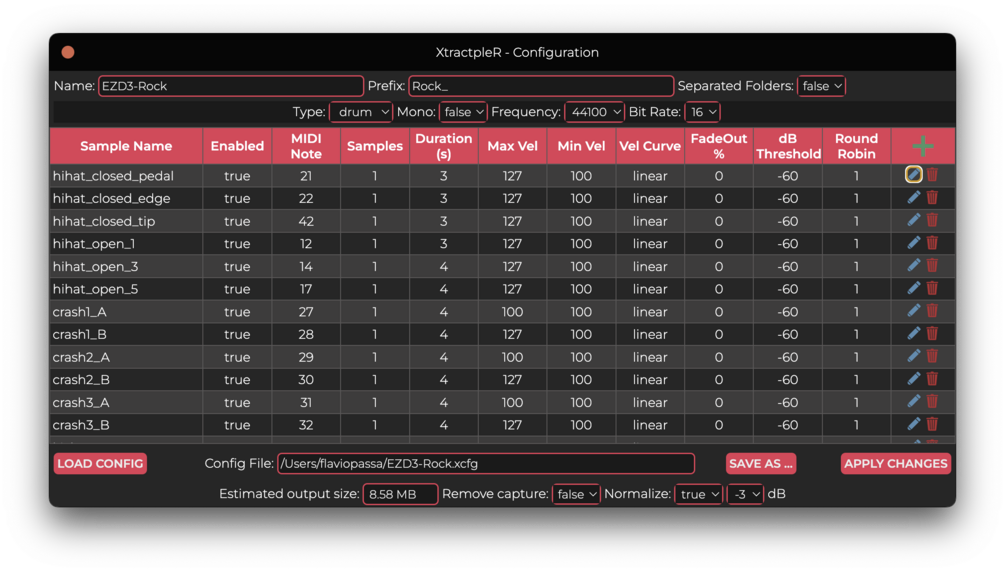This screenshot has height=572, width=1005.
Task: Click the LOAD CONFIG button
Action: pos(100,464)
